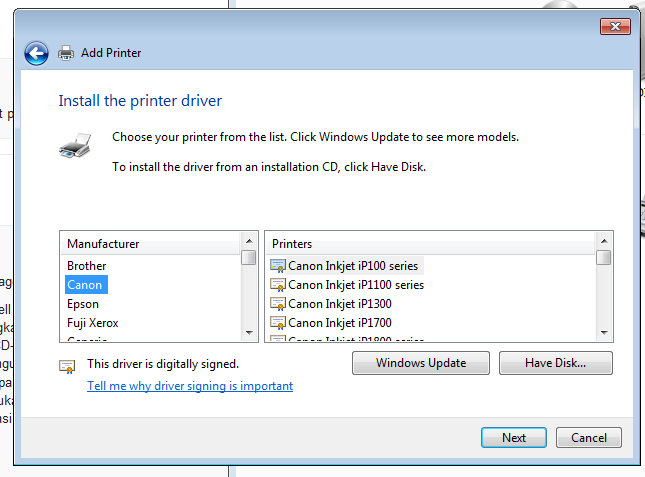Click certificate icon of Canon Inkjet iP1300
The height and width of the screenshot is (477, 645).
click(x=278, y=304)
